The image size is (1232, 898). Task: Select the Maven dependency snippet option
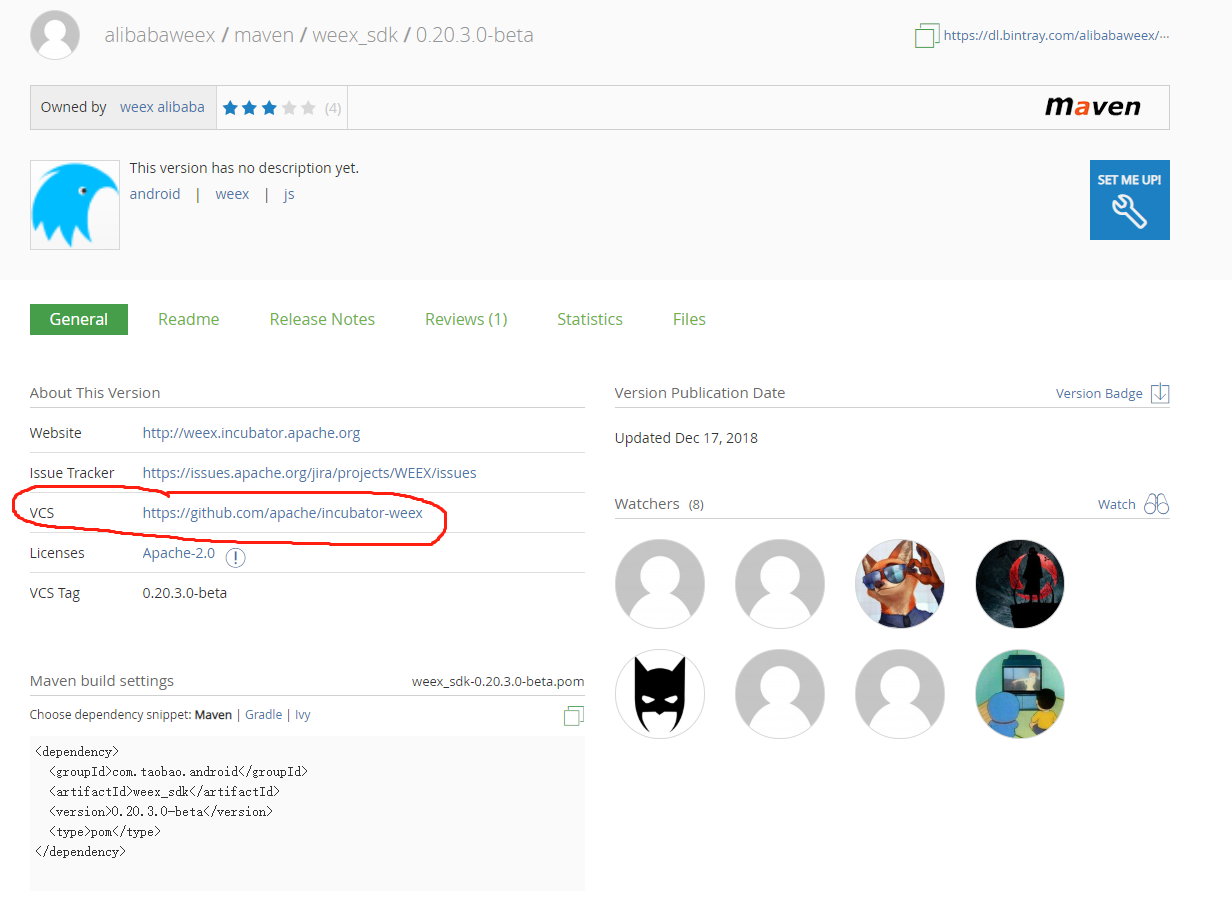tap(213, 715)
